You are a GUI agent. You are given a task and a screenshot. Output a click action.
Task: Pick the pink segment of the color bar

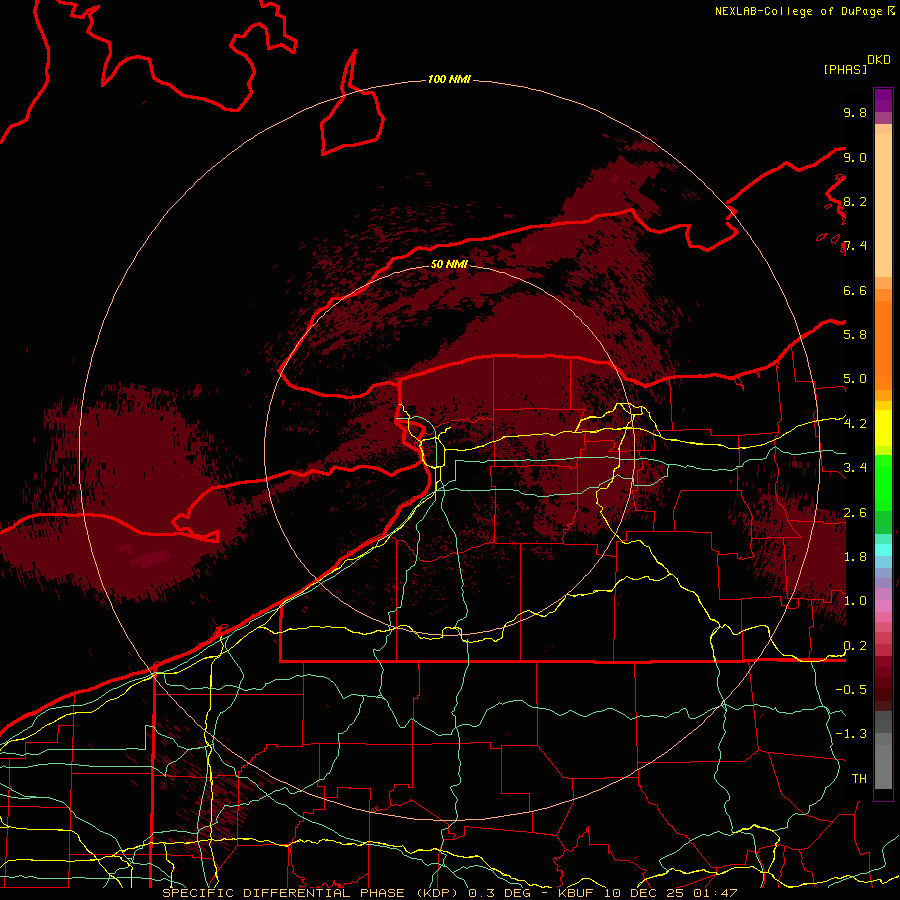coord(883,606)
